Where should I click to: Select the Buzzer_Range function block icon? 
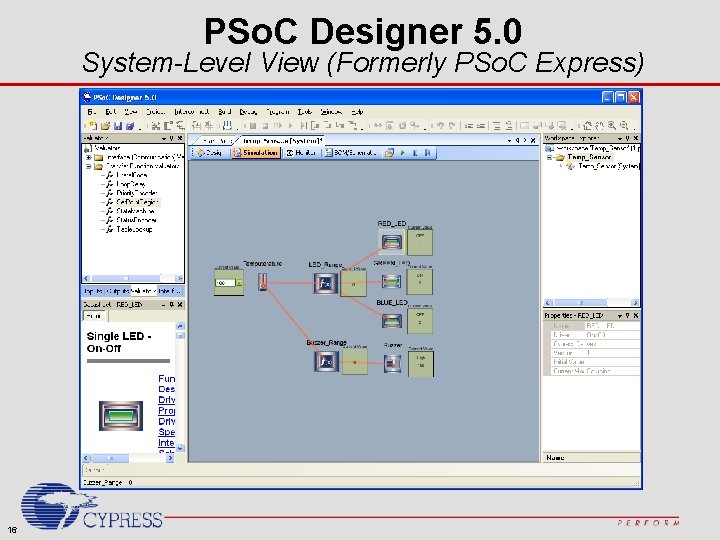coord(326,361)
